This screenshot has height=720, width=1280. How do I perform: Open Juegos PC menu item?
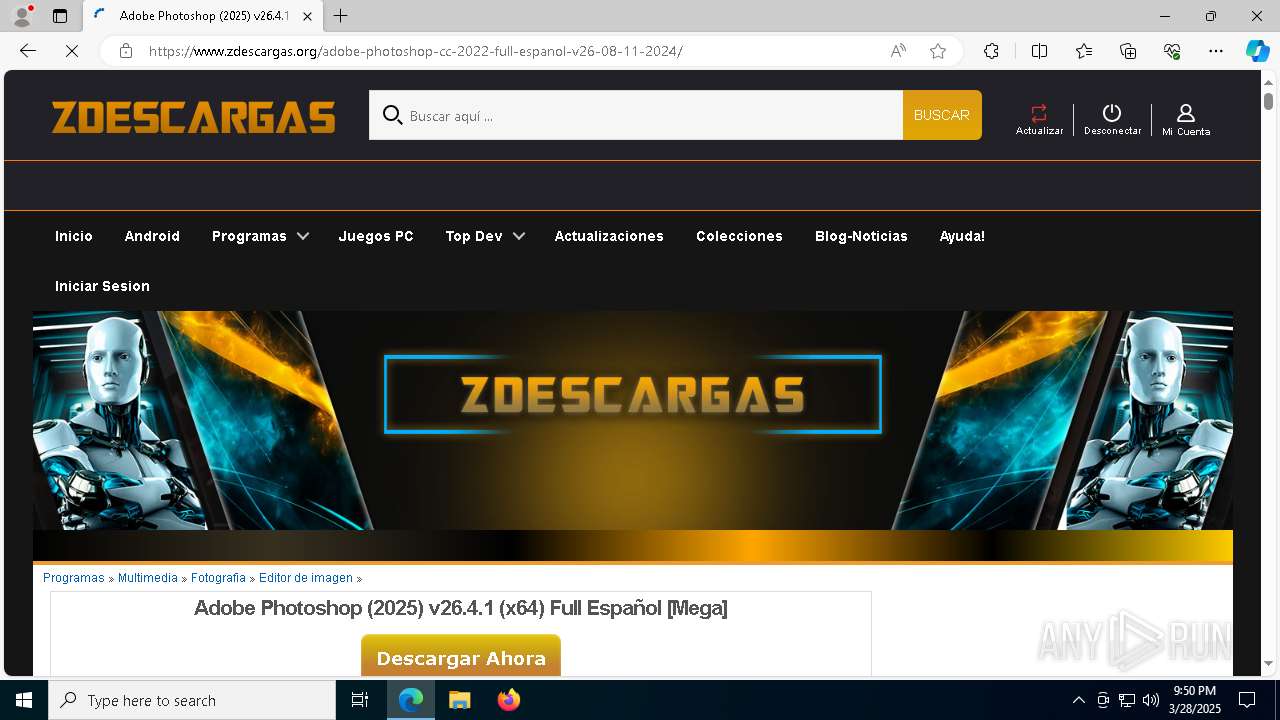click(x=376, y=236)
